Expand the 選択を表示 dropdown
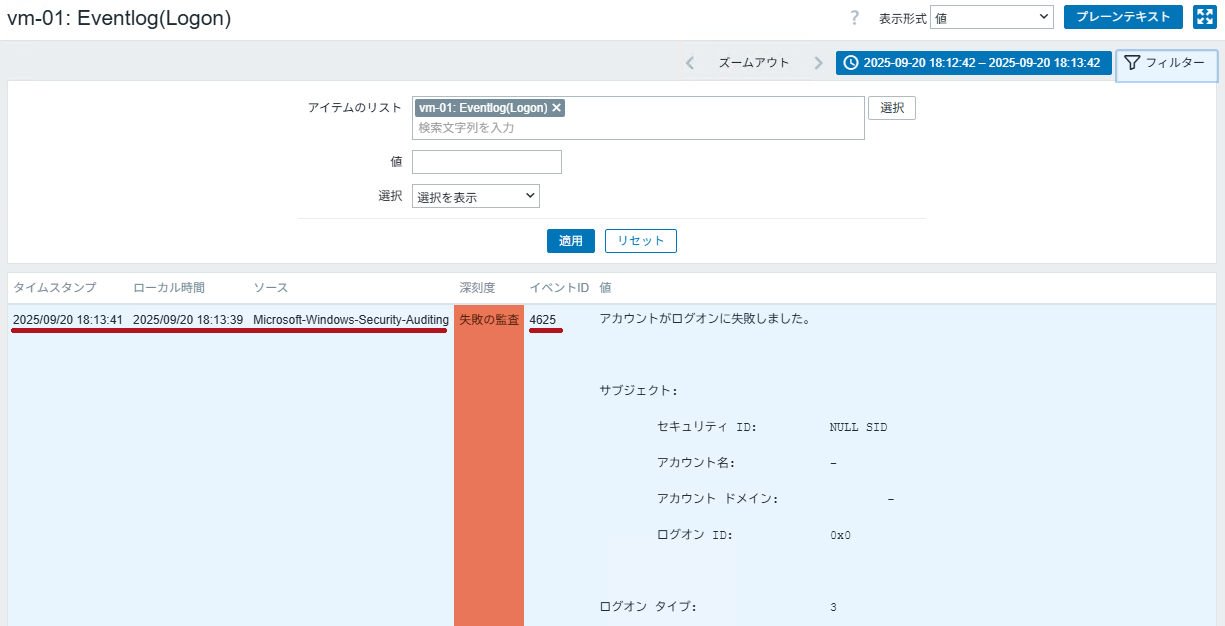The image size is (1225, 626). (x=476, y=197)
